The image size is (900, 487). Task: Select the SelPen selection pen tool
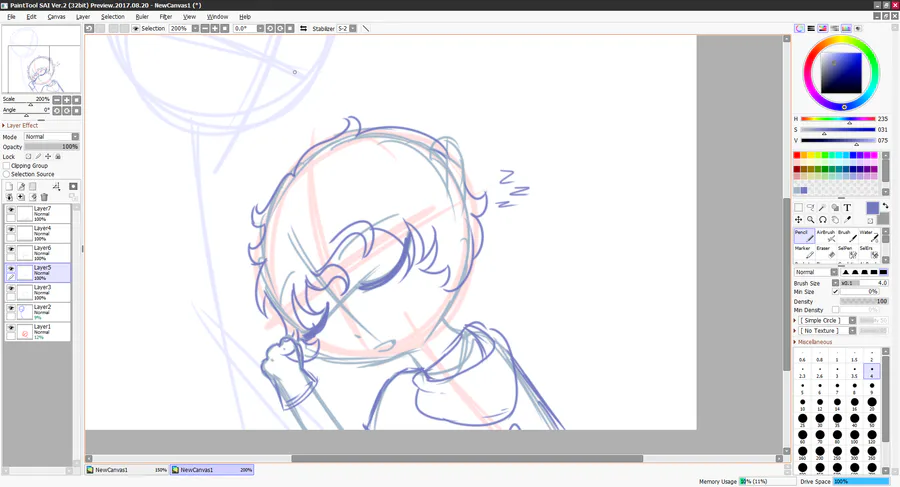point(847,252)
